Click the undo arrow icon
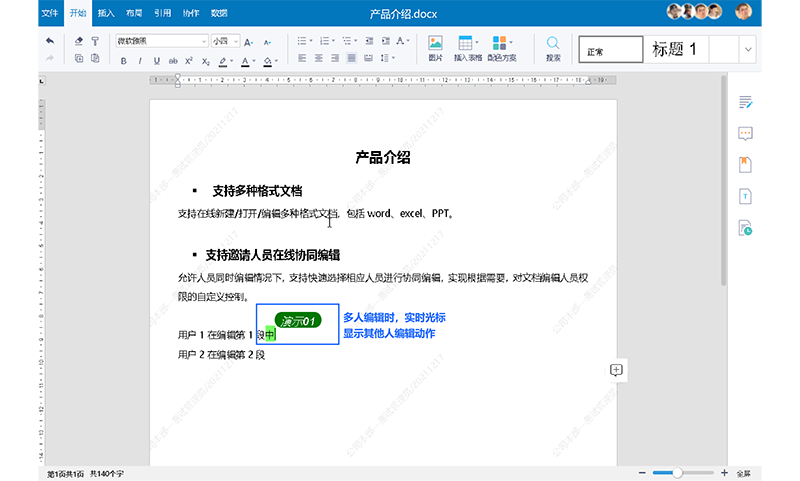800x481 pixels. click(50, 41)
